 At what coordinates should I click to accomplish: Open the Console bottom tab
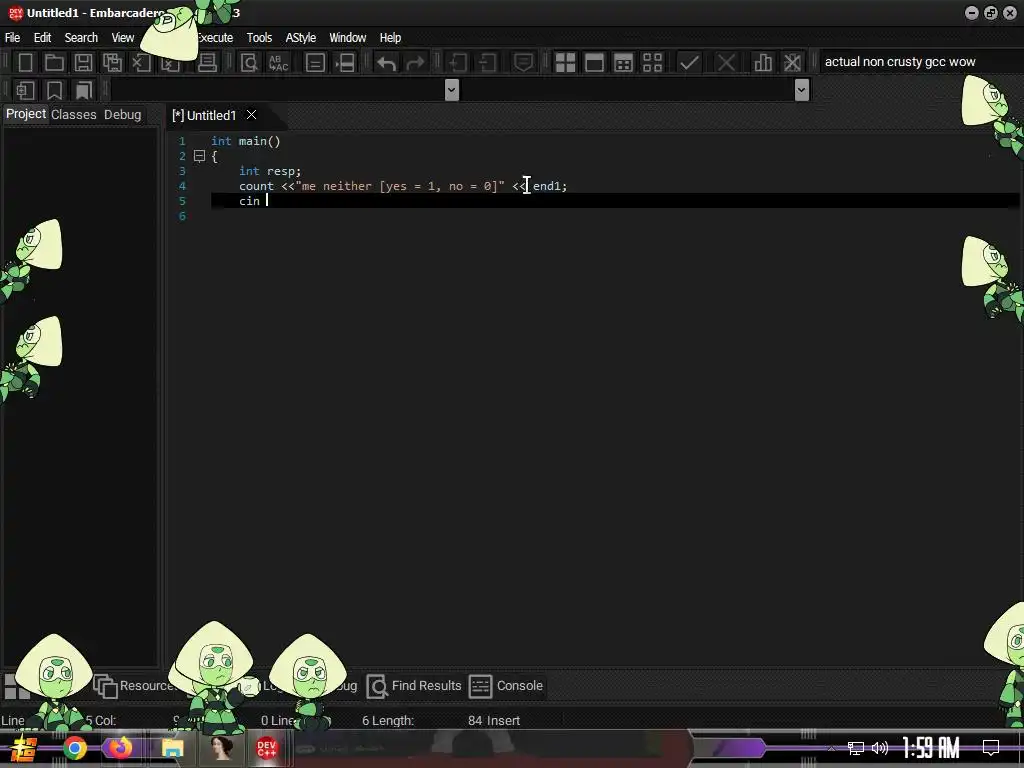506,686
